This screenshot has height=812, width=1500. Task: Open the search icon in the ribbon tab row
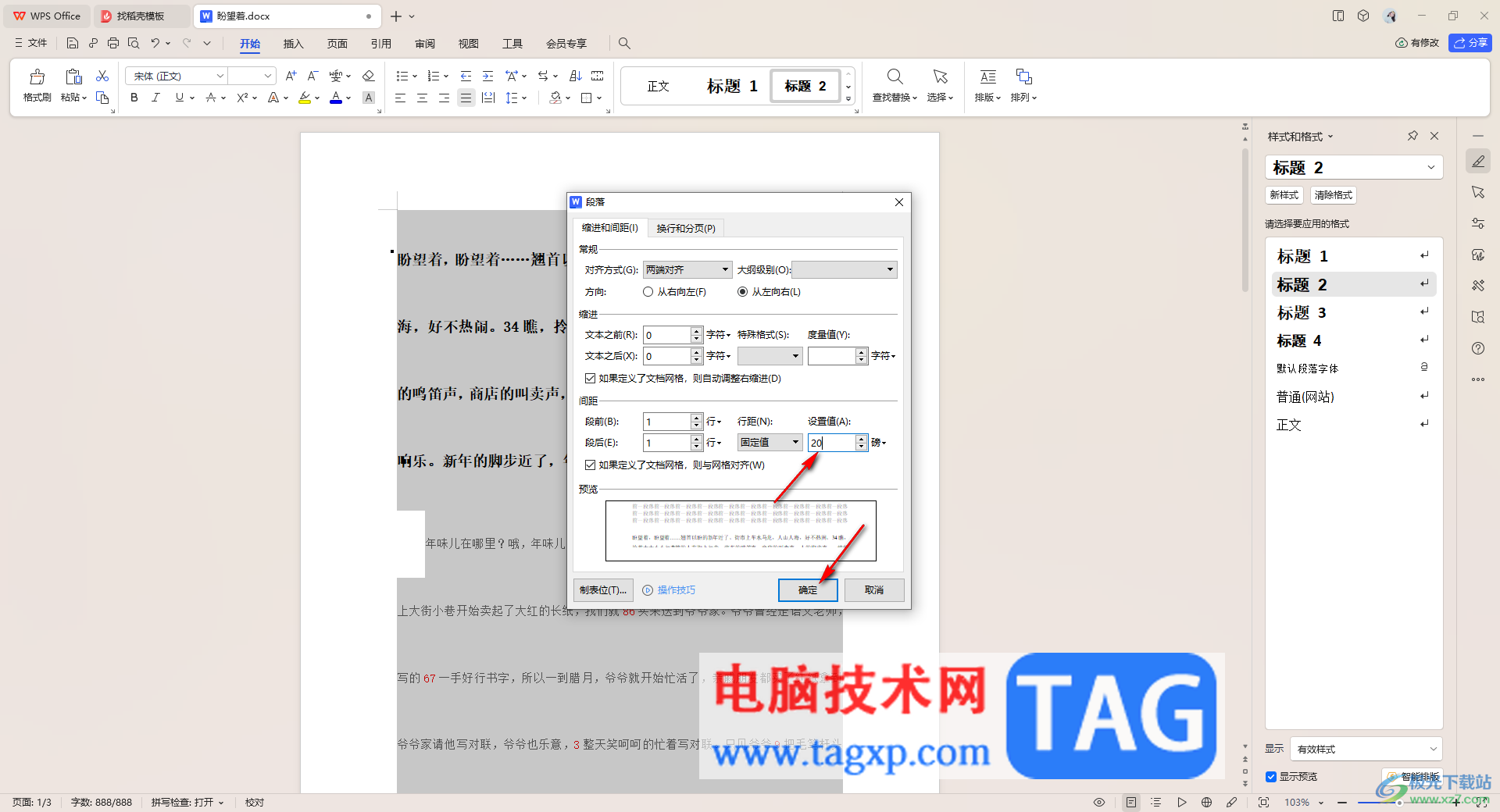[x=624, y=43]
